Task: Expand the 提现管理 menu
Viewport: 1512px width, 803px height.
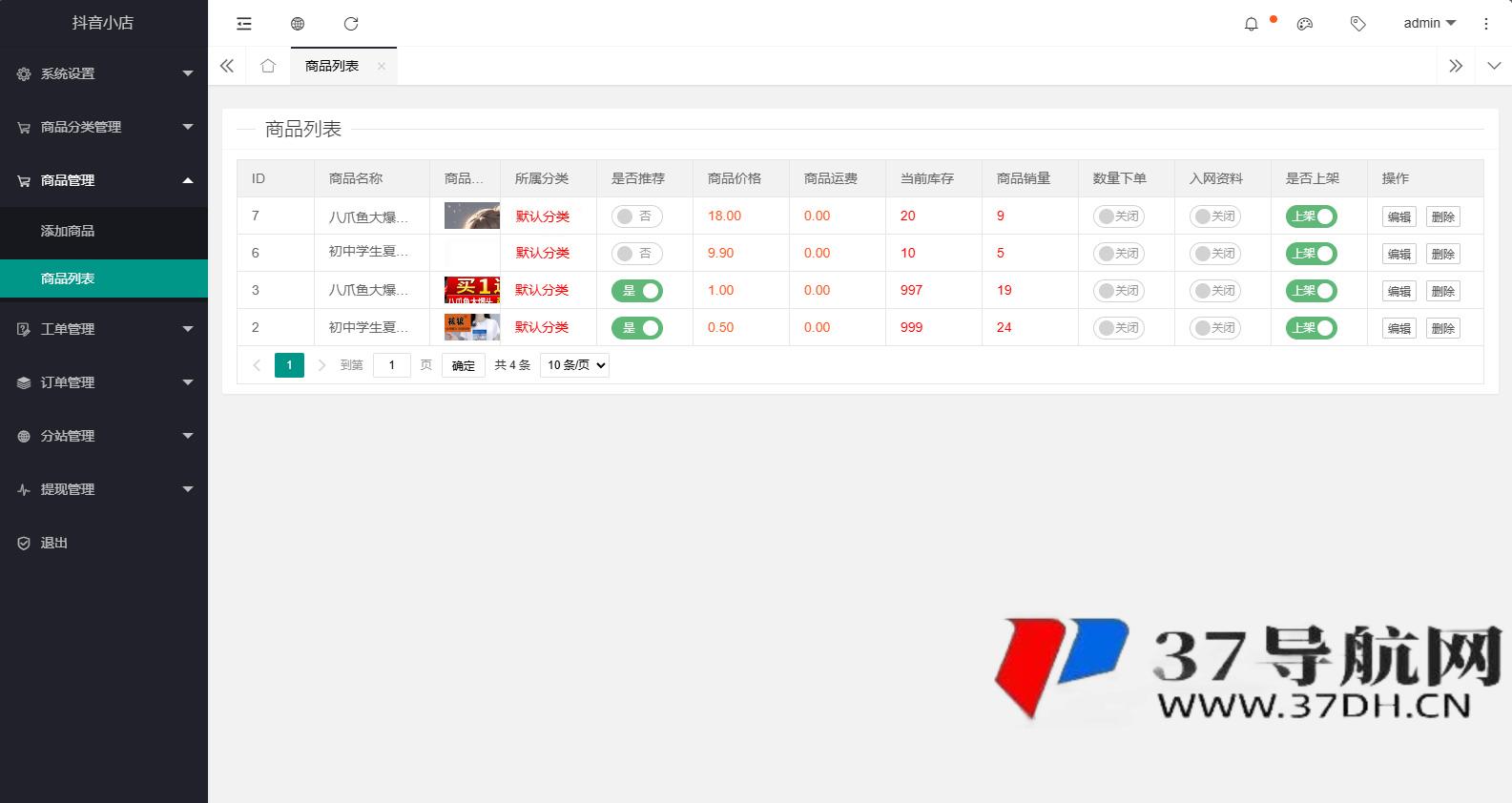Action: pyautogui.click(x=104, y=489)
